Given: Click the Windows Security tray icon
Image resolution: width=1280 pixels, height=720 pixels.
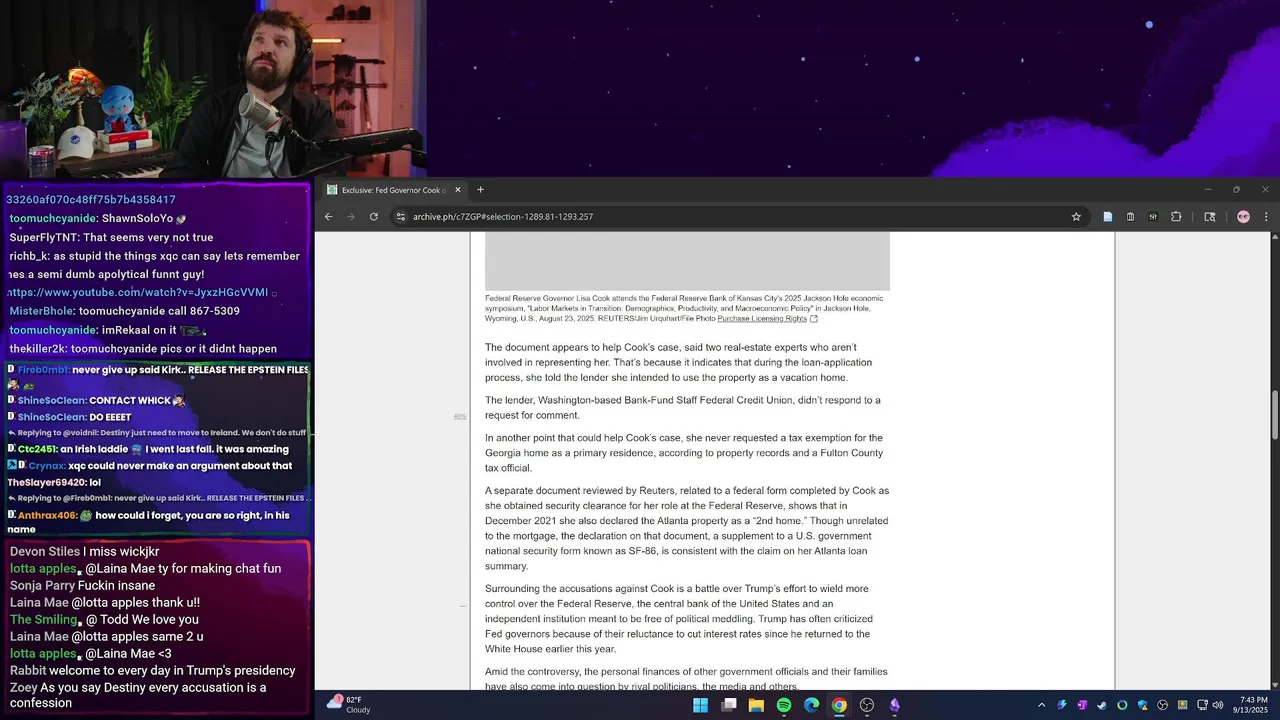Looking at the screenshot, I should pos(1142,705).
